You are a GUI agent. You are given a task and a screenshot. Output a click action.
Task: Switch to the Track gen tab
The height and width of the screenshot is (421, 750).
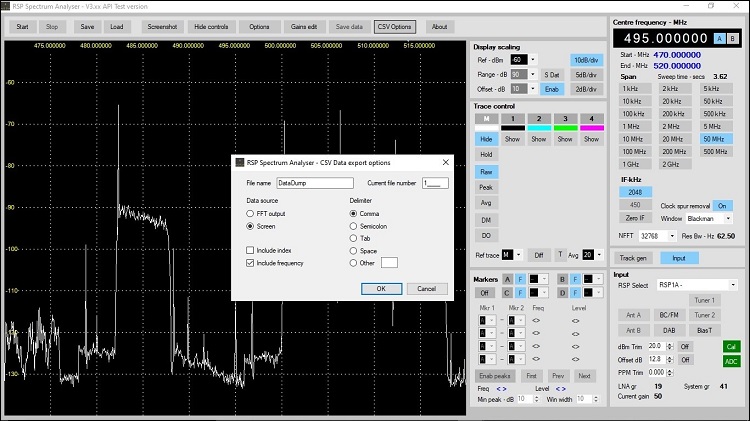click(x=632, y=258)
